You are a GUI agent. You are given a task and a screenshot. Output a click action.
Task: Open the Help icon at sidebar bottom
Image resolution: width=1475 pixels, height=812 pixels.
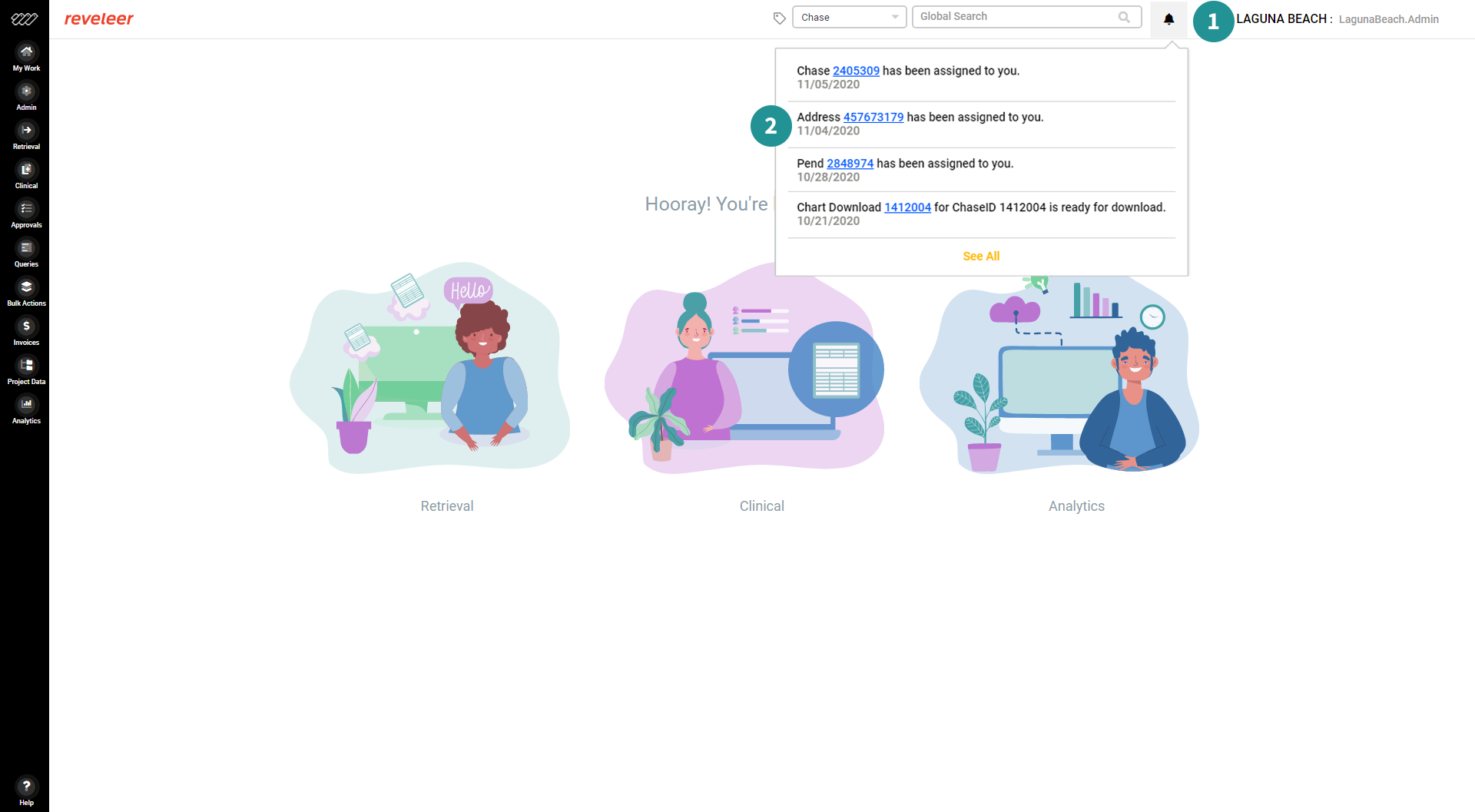click(x=26, y=791)
